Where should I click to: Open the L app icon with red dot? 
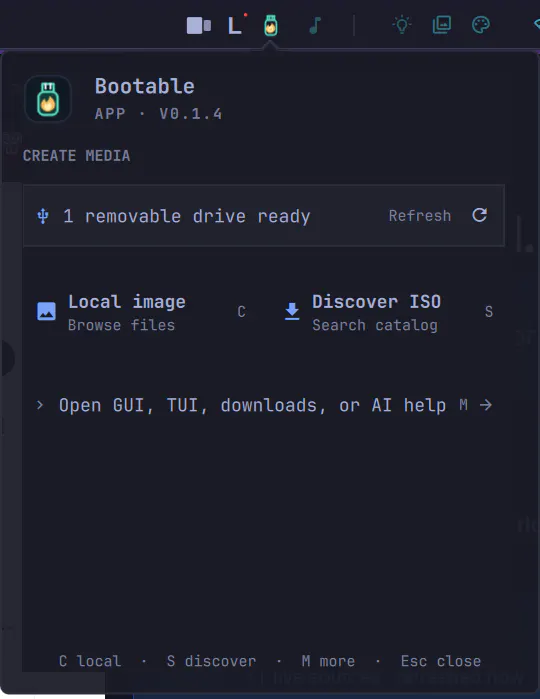click(x=236, y=25)
